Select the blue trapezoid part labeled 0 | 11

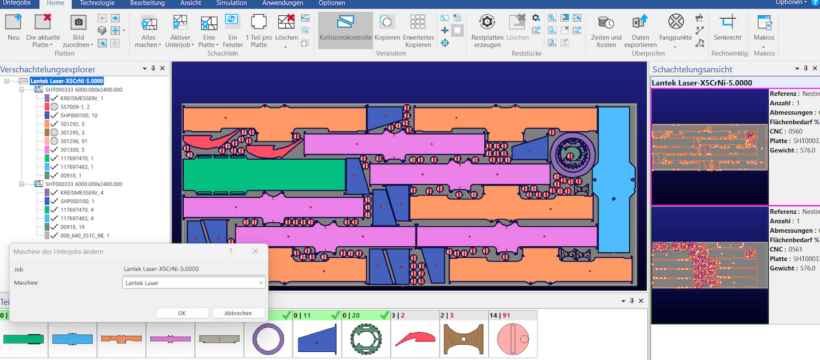click(316, 340)
